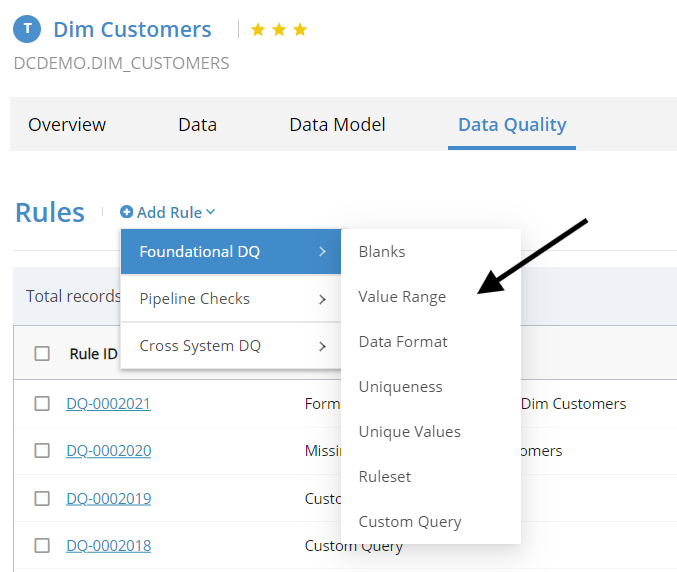677x572 pixels.
Task: Switch to the Data tab
Action: tap(197, 125)
